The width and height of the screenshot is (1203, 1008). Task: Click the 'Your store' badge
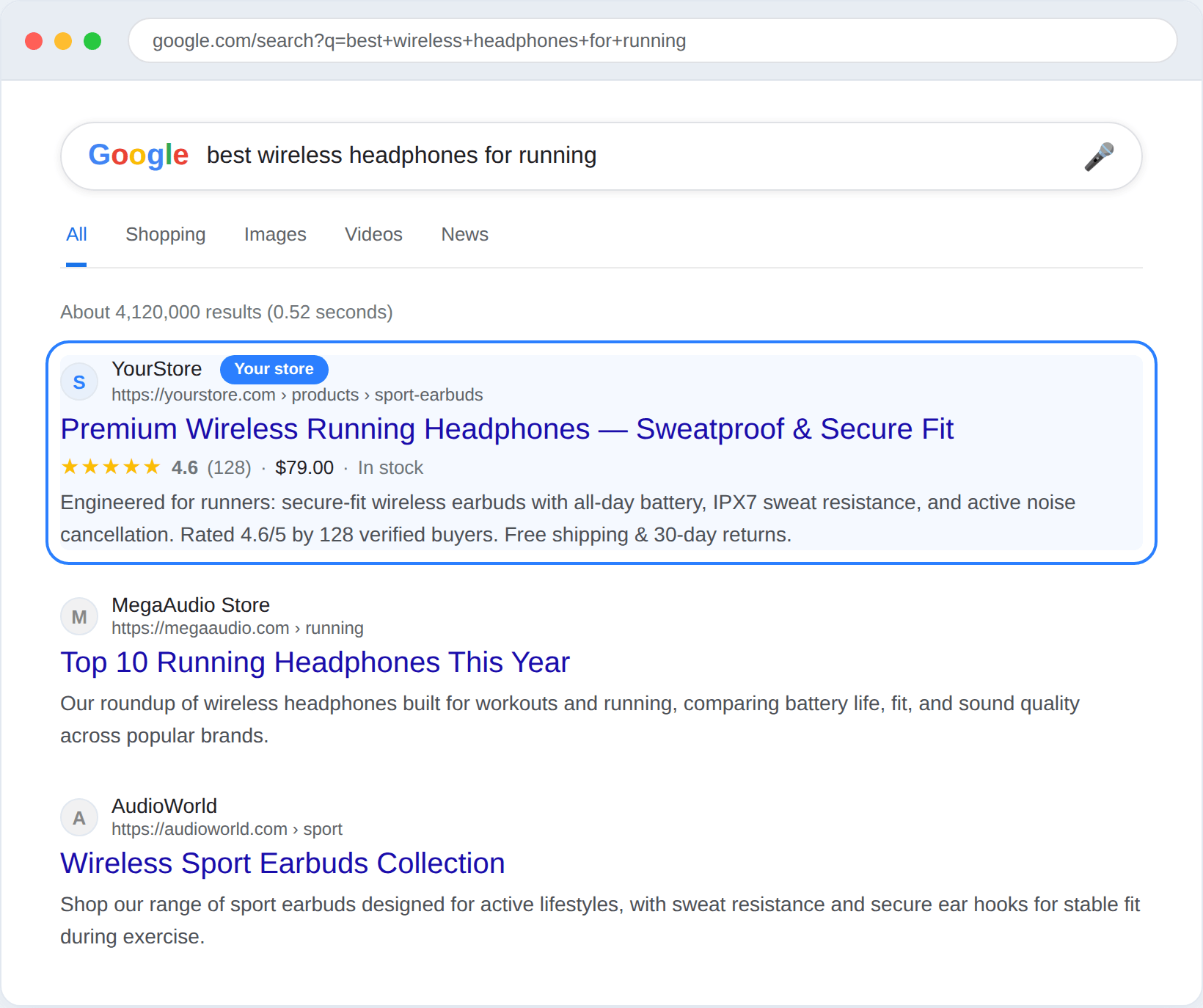[274, 369]
